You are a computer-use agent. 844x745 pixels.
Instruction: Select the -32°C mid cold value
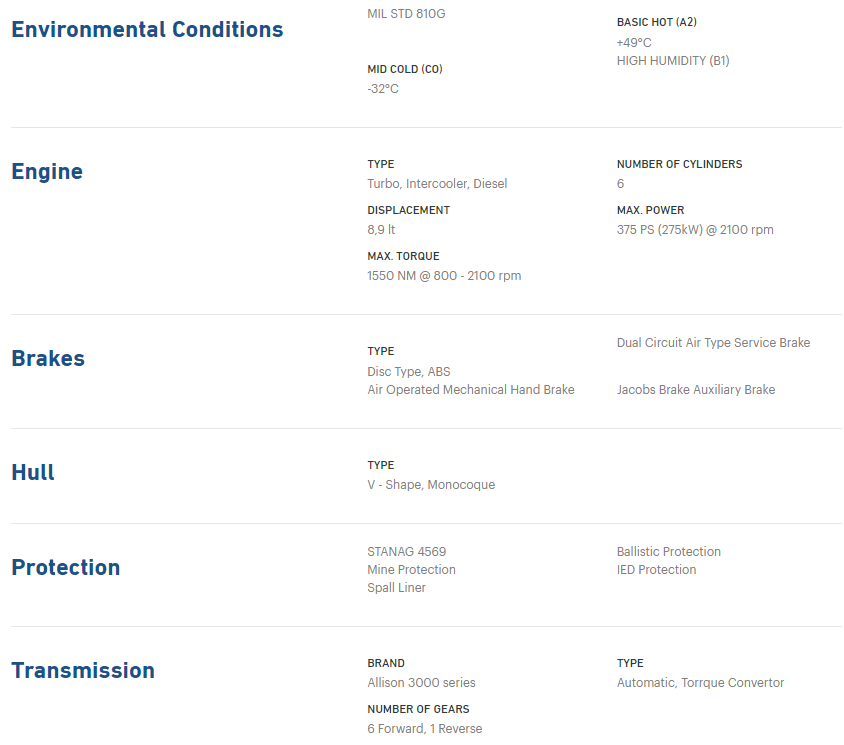point(383,89)
